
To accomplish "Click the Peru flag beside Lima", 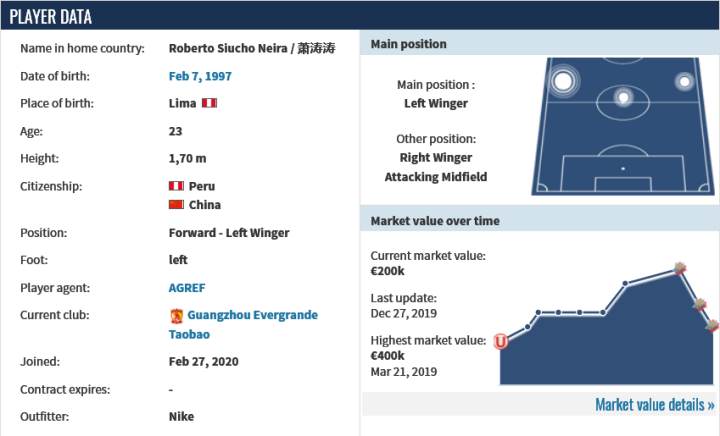I will pos(210,103).
